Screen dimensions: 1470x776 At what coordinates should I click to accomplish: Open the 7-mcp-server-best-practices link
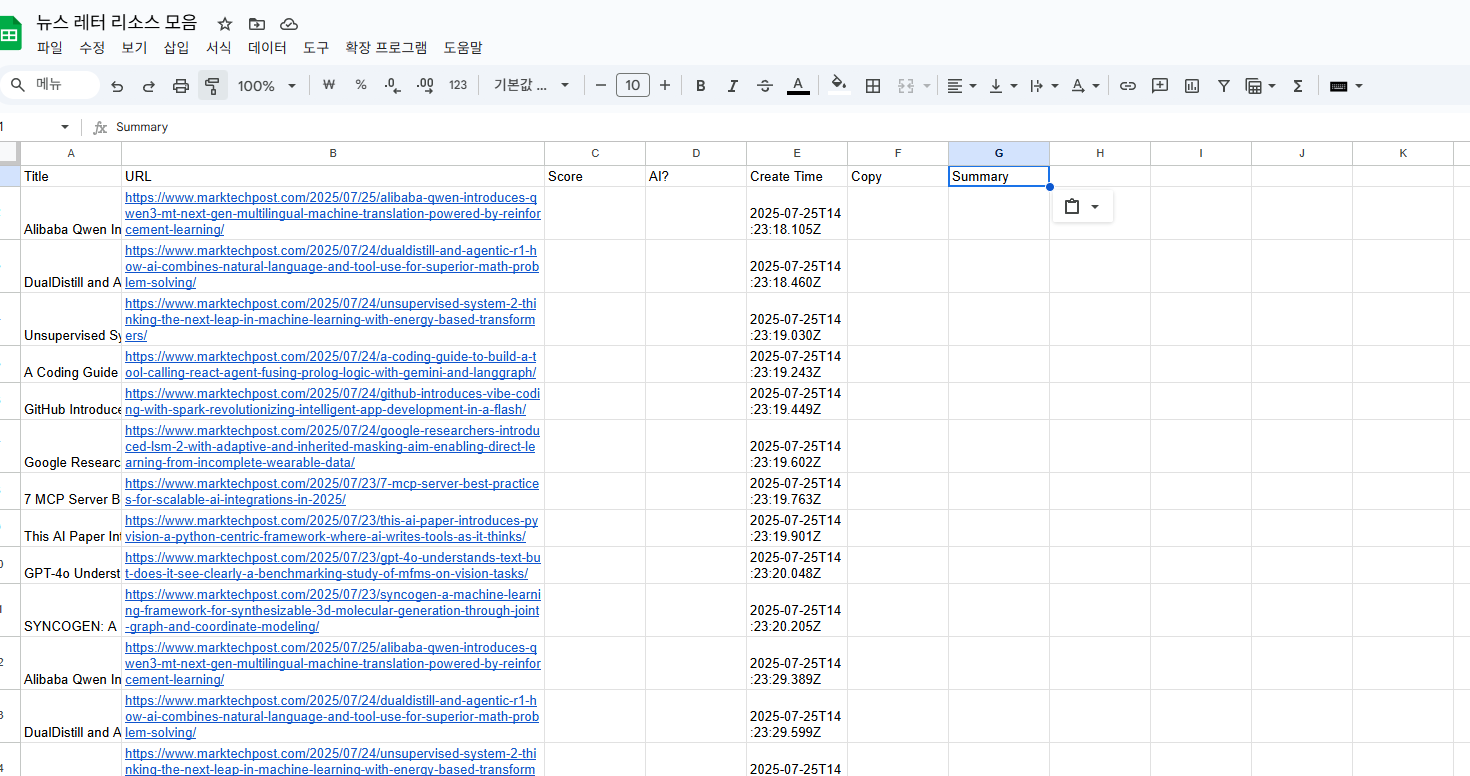(x=332, y=491)
